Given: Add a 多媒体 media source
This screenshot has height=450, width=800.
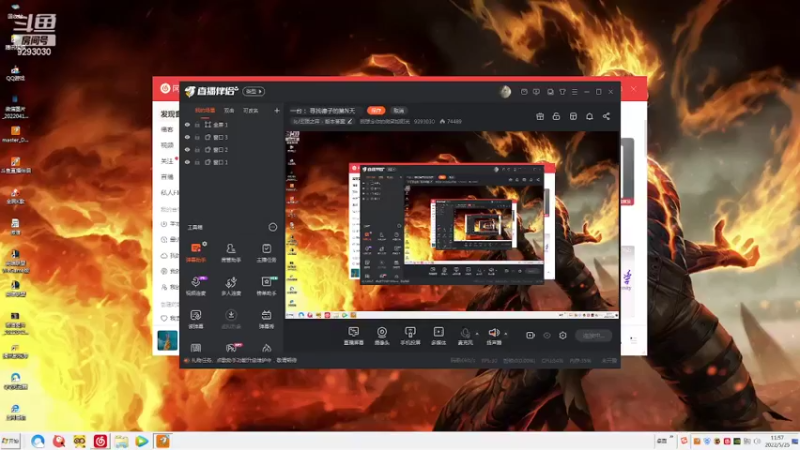Looking at the screenshot, I should (438, 336).
